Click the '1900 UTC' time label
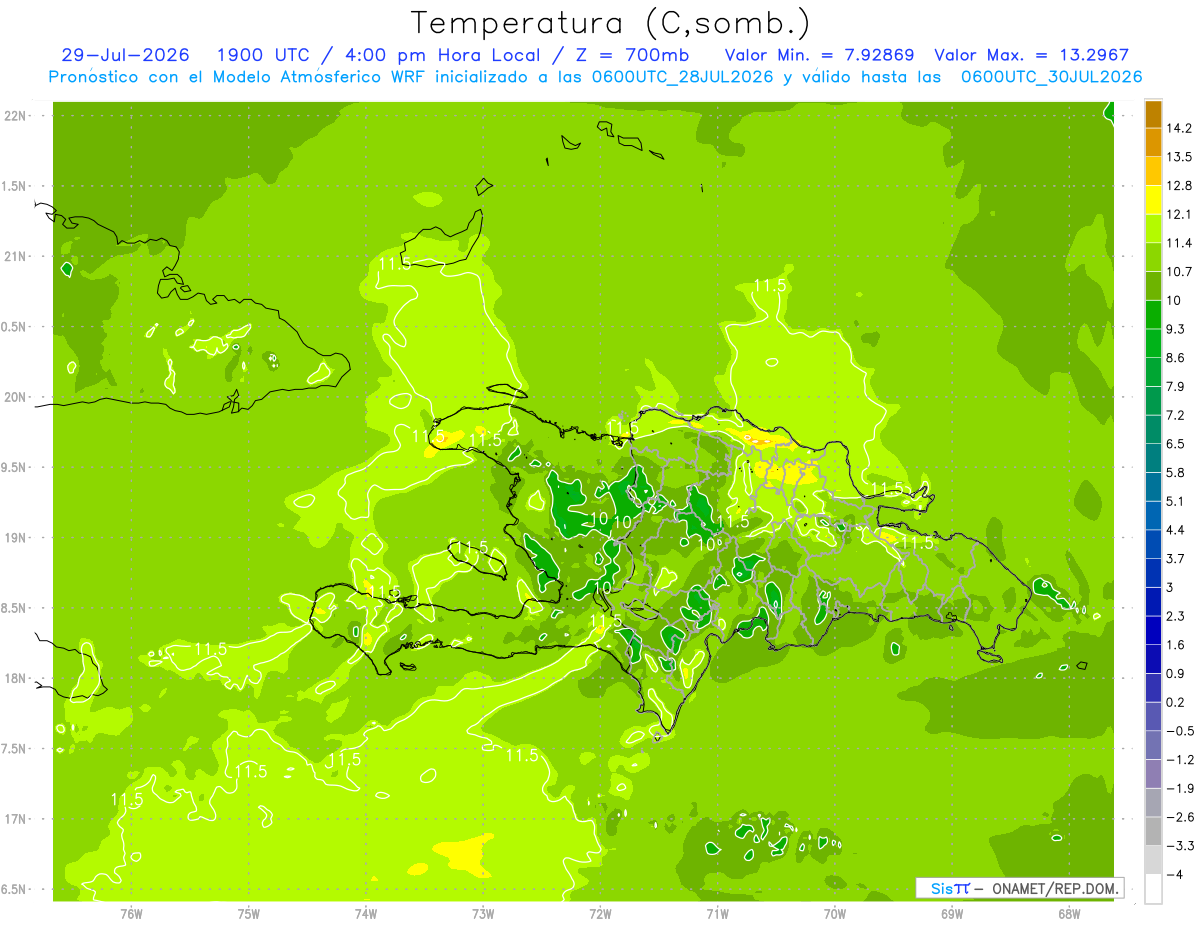The image size is (1200, 927). tap(263, 55)
